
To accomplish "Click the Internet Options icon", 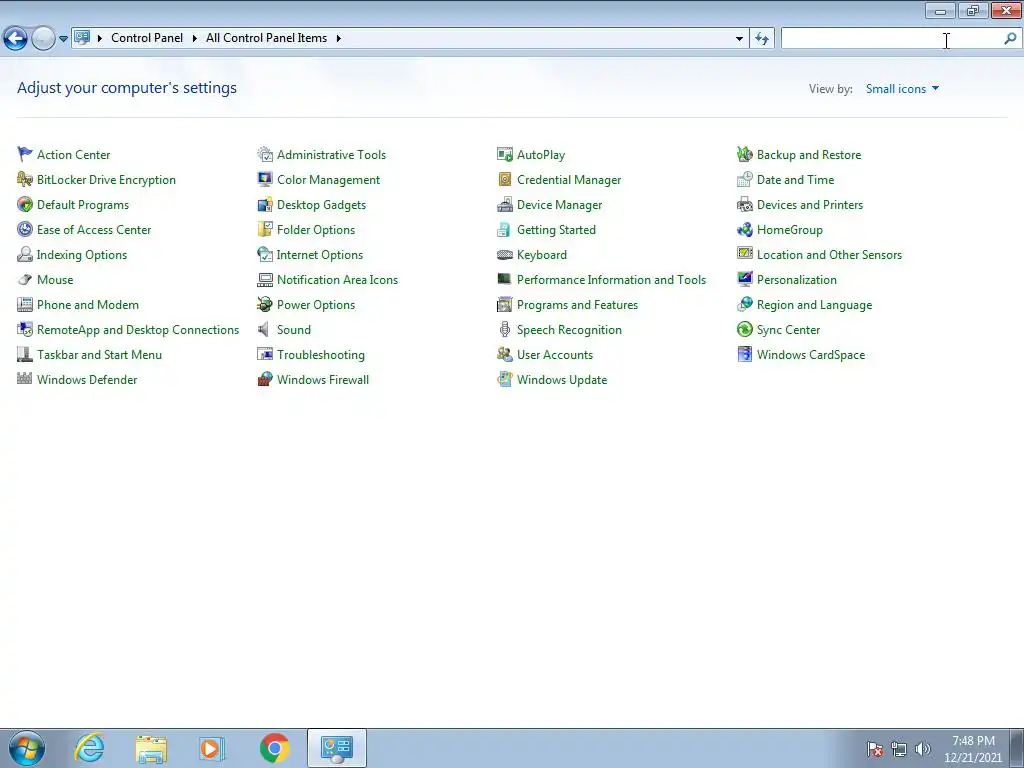I will point(264,254).
